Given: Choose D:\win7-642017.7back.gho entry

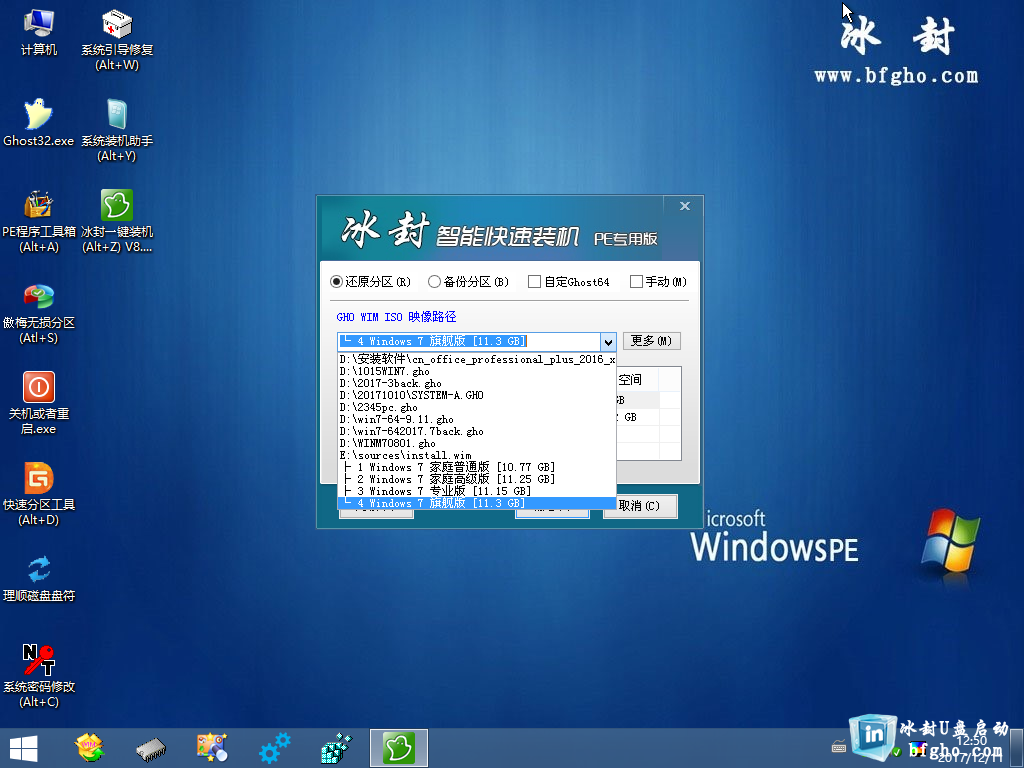Looking at the screenshot, I should [477, 431].
